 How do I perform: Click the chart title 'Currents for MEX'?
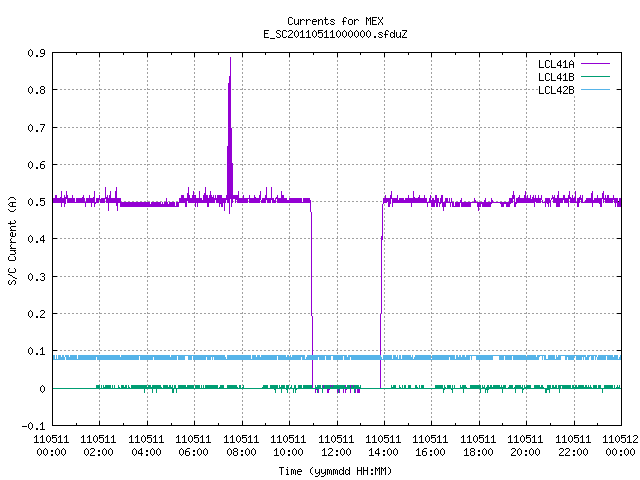click(335, 21)
